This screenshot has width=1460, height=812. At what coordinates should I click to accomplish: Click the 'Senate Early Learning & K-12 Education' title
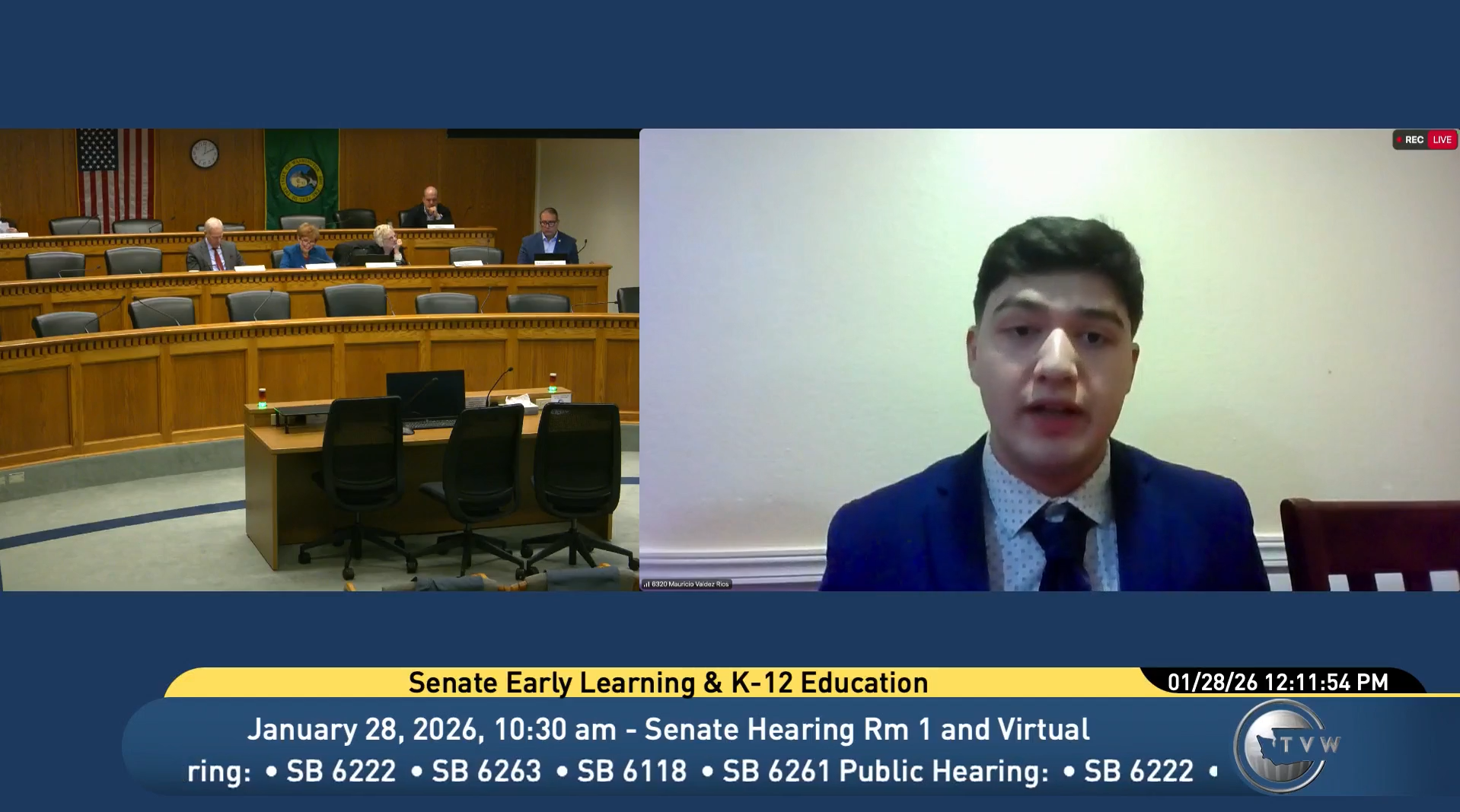(668, 683)
